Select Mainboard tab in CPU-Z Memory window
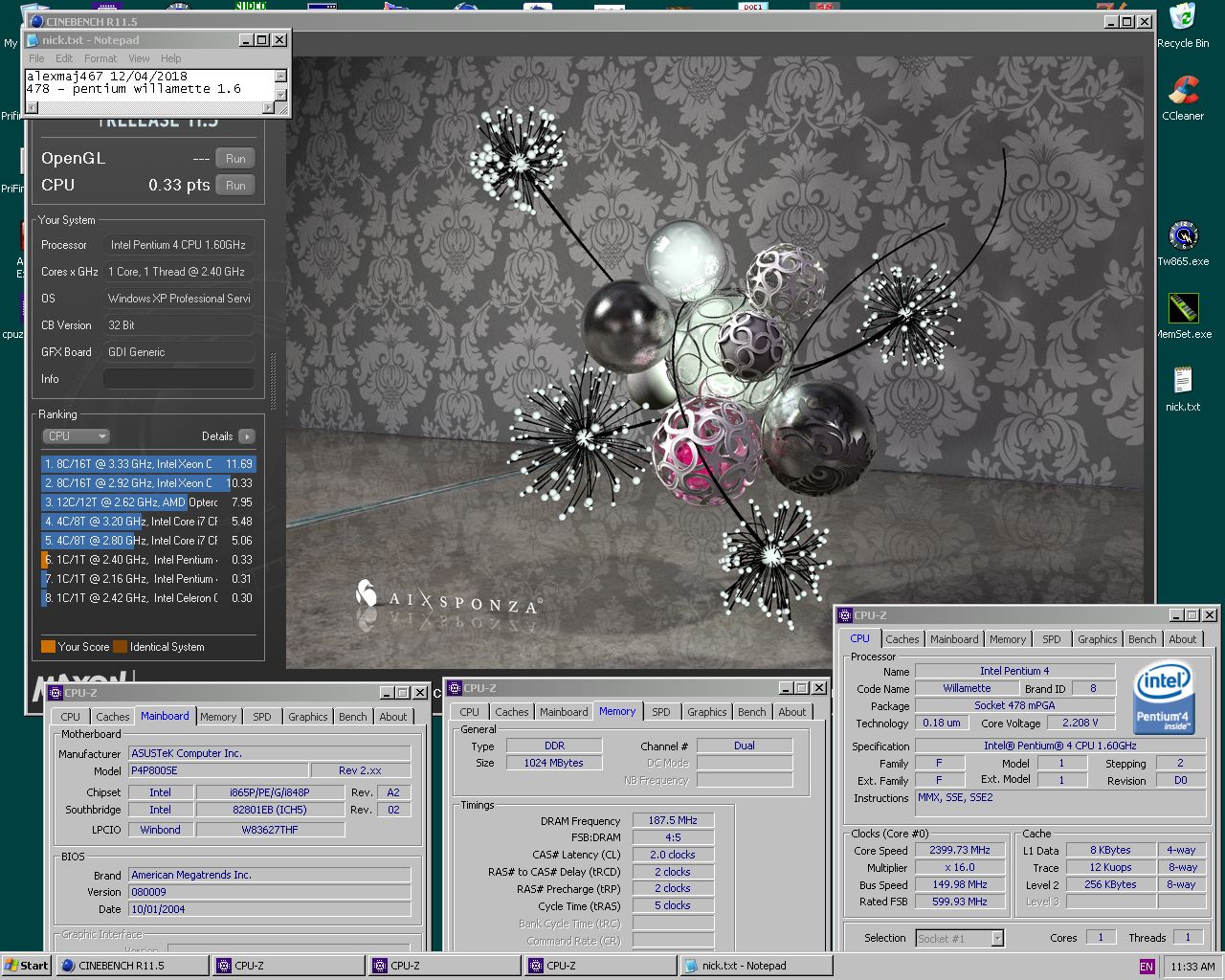 click(x=564, y=712)
